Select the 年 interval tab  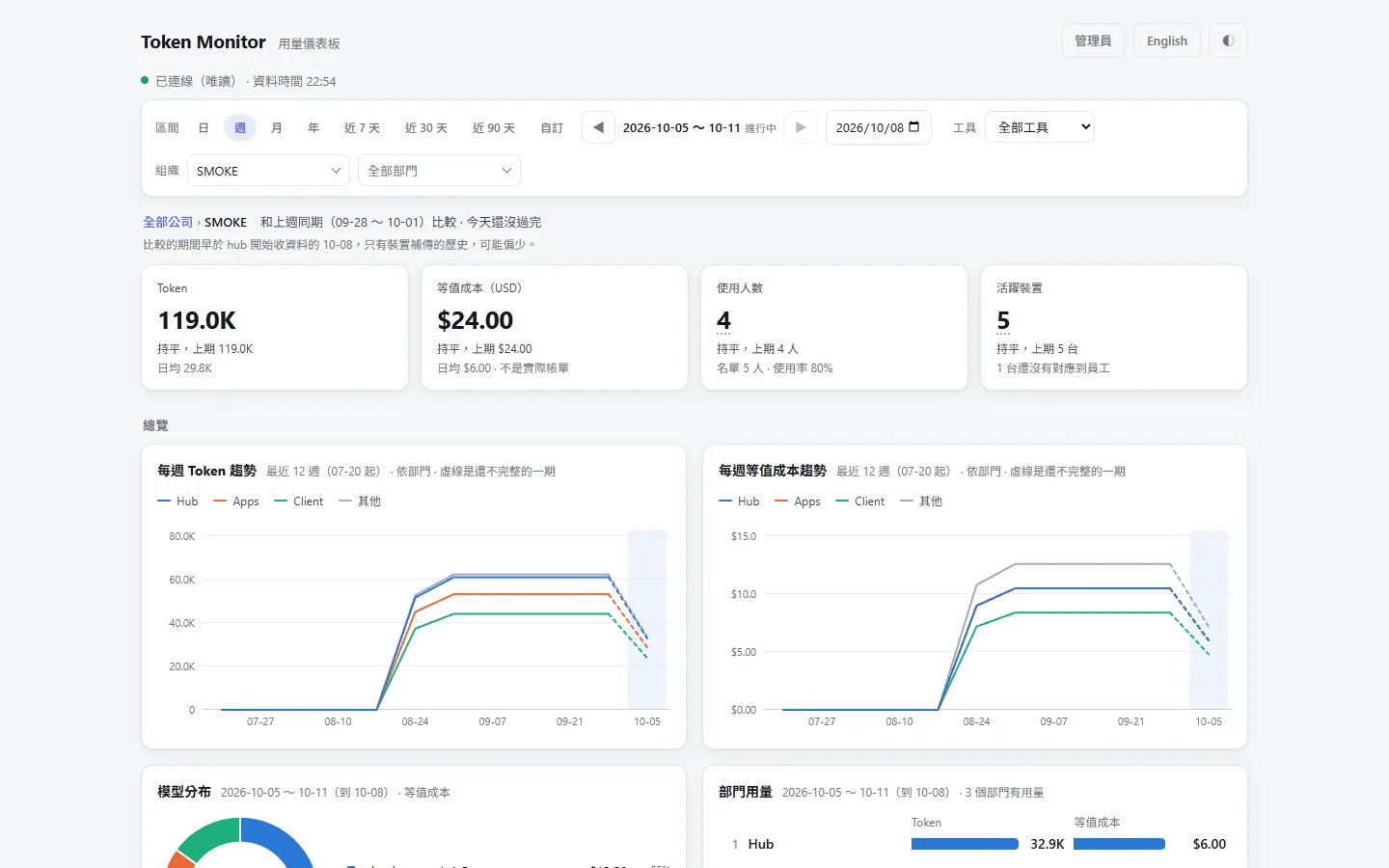pos(313,127)
